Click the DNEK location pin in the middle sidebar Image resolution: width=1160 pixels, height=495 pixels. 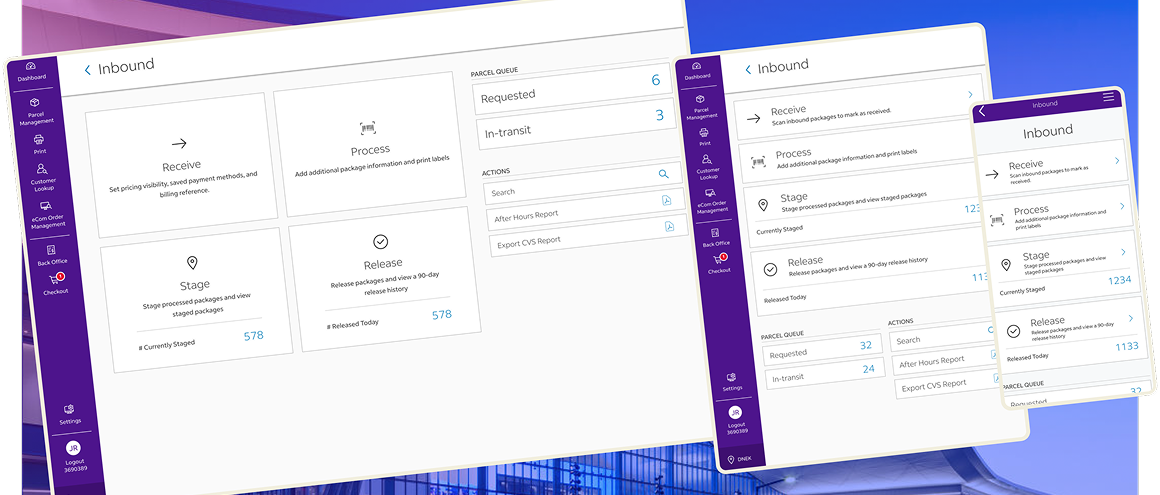733,459
